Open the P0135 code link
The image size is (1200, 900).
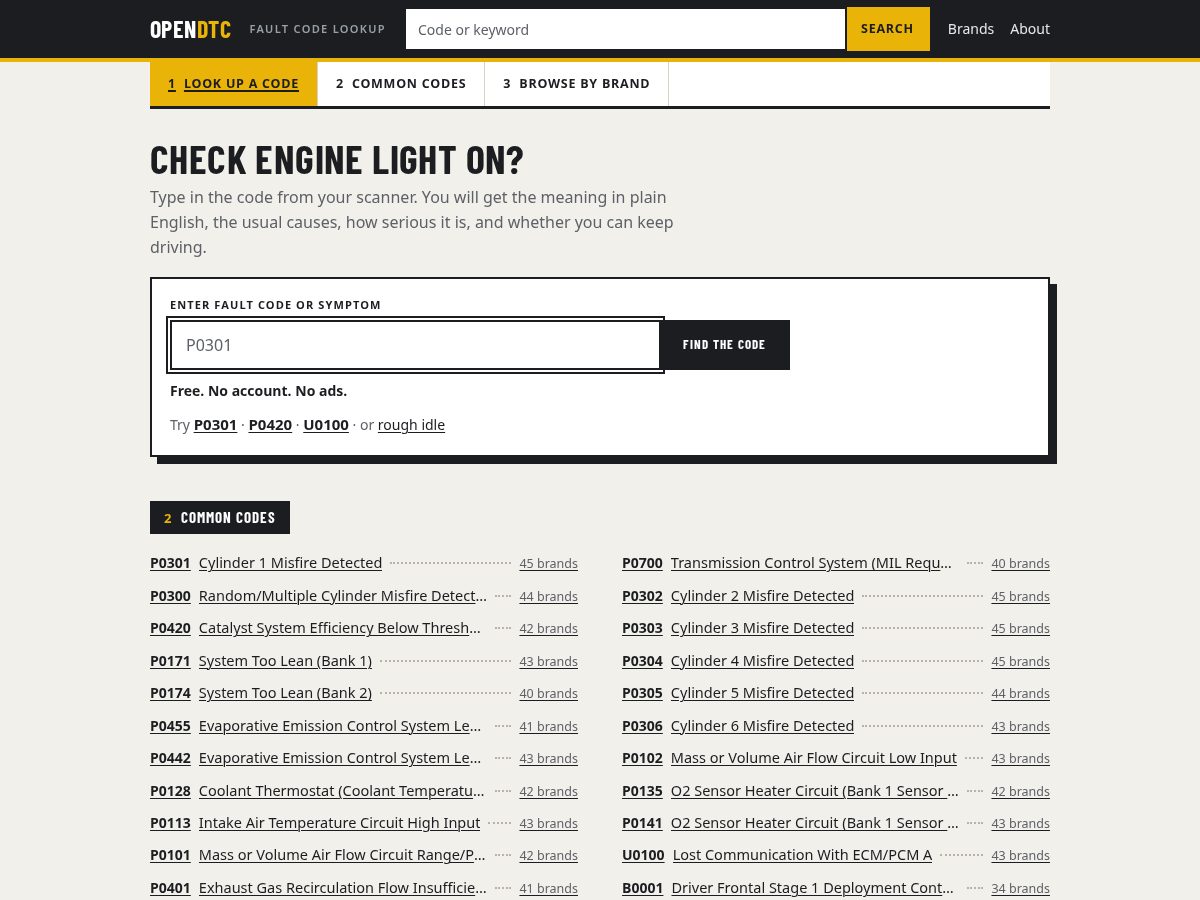tap(642, 791)
